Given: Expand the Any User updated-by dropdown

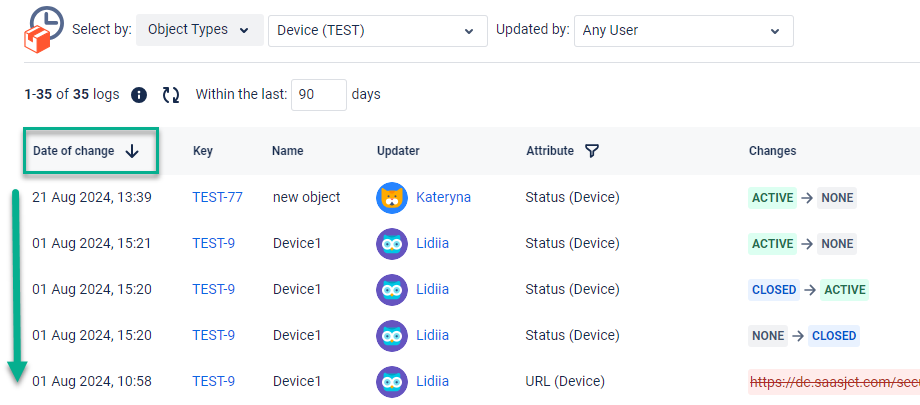Looking at the screenshot, I should tap(684, 31).
